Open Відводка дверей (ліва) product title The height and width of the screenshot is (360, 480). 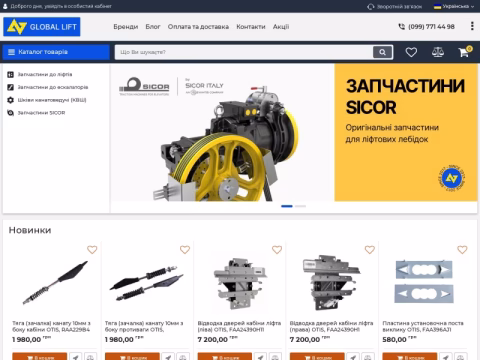[x=239, y=326]
